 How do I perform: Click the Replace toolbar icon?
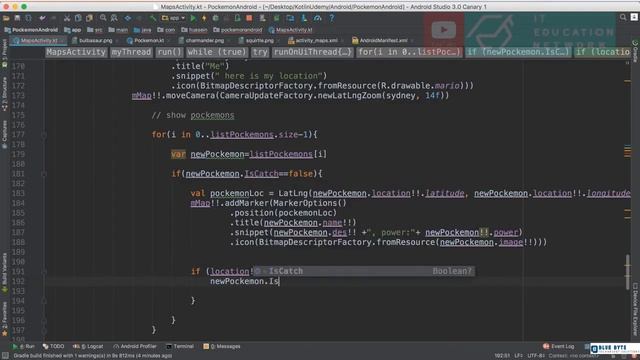click(x=114, y=18)
